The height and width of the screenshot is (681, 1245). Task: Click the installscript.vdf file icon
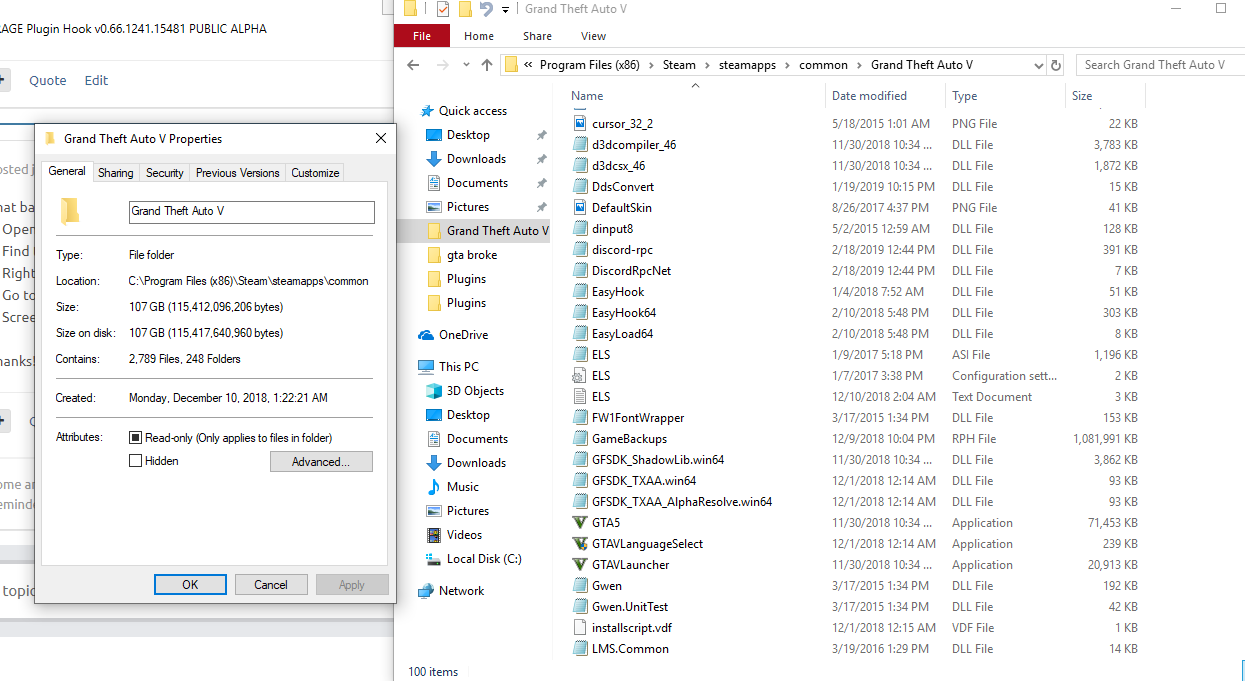coord(580,627)
